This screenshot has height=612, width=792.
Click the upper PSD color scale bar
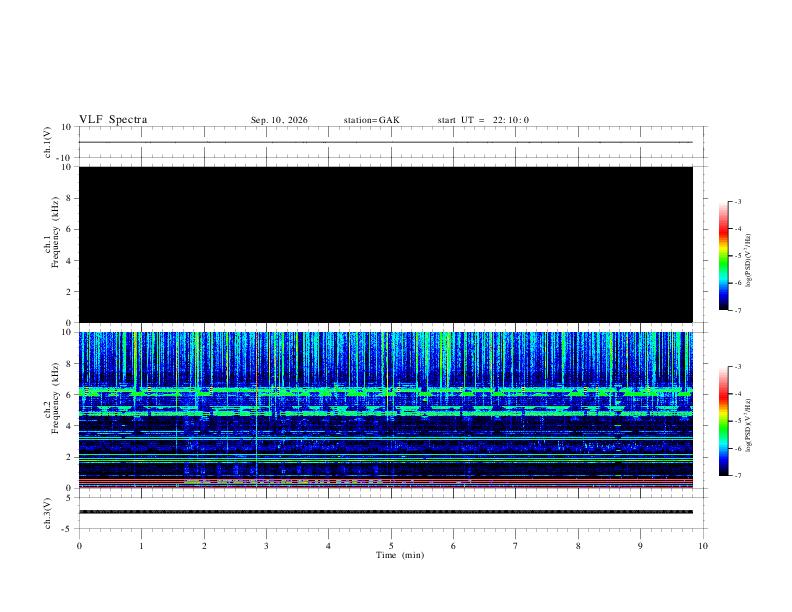pos(723,256)
